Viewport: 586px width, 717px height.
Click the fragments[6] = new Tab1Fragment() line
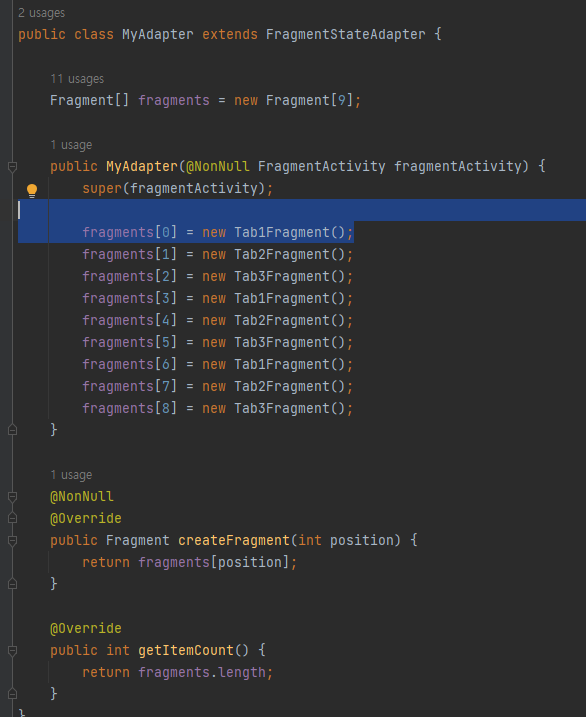pyautogui.click(x=218, y=364)
